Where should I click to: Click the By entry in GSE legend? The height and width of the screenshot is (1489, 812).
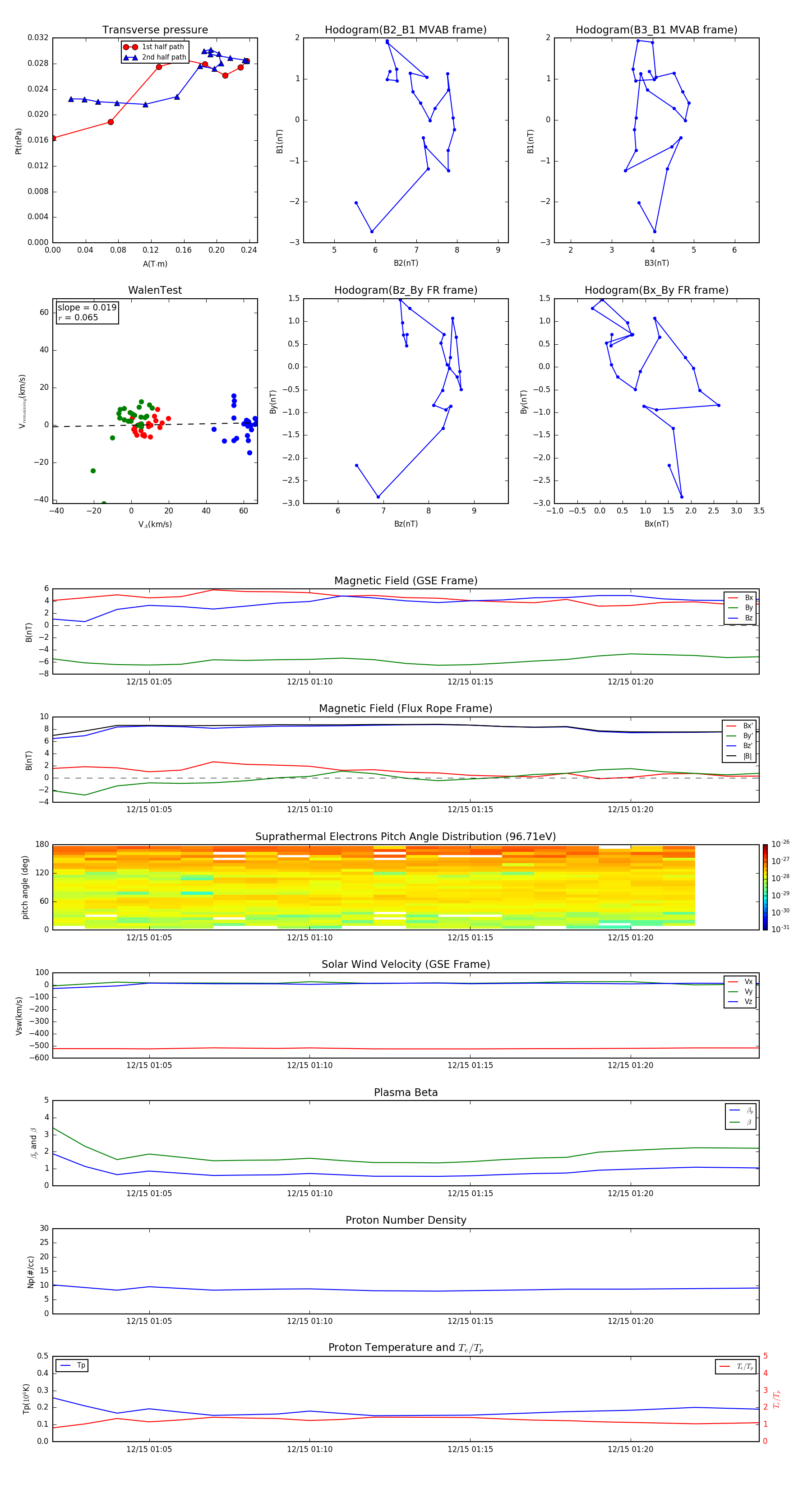pos(740,608)
